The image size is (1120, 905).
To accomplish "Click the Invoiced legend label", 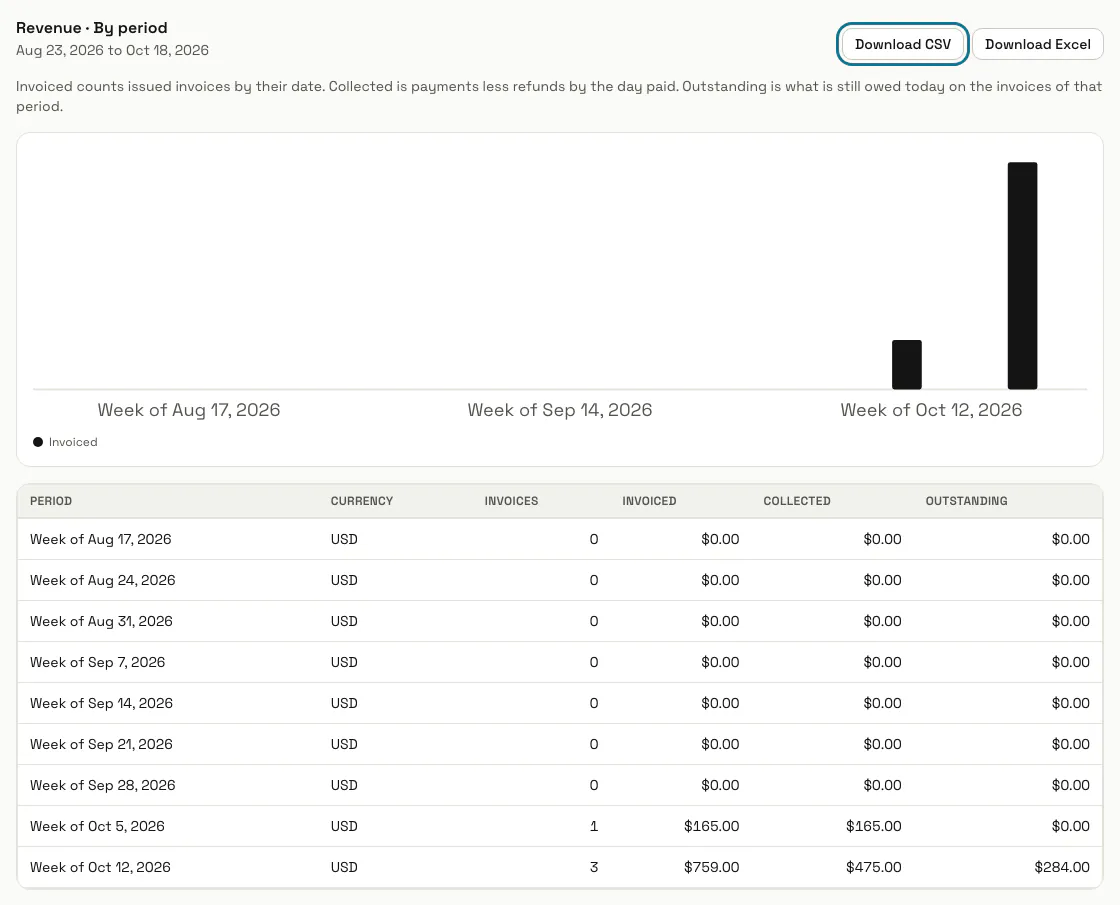I will 73,442.
